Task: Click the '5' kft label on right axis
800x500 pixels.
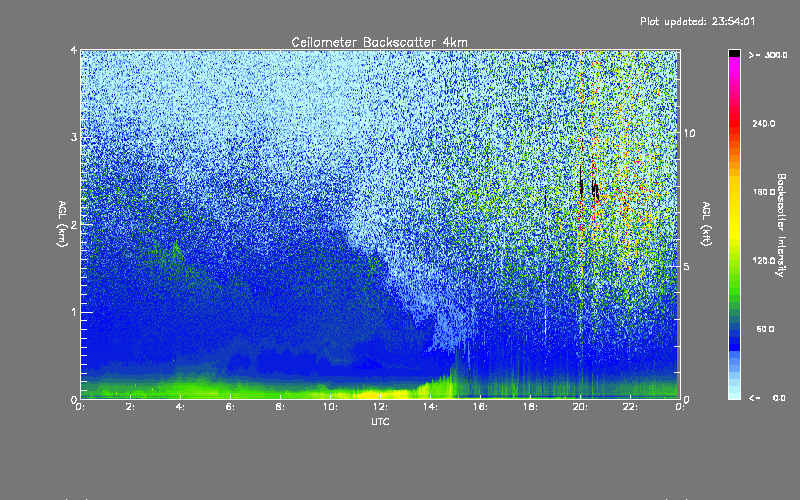Action: [x=686, y=266]
